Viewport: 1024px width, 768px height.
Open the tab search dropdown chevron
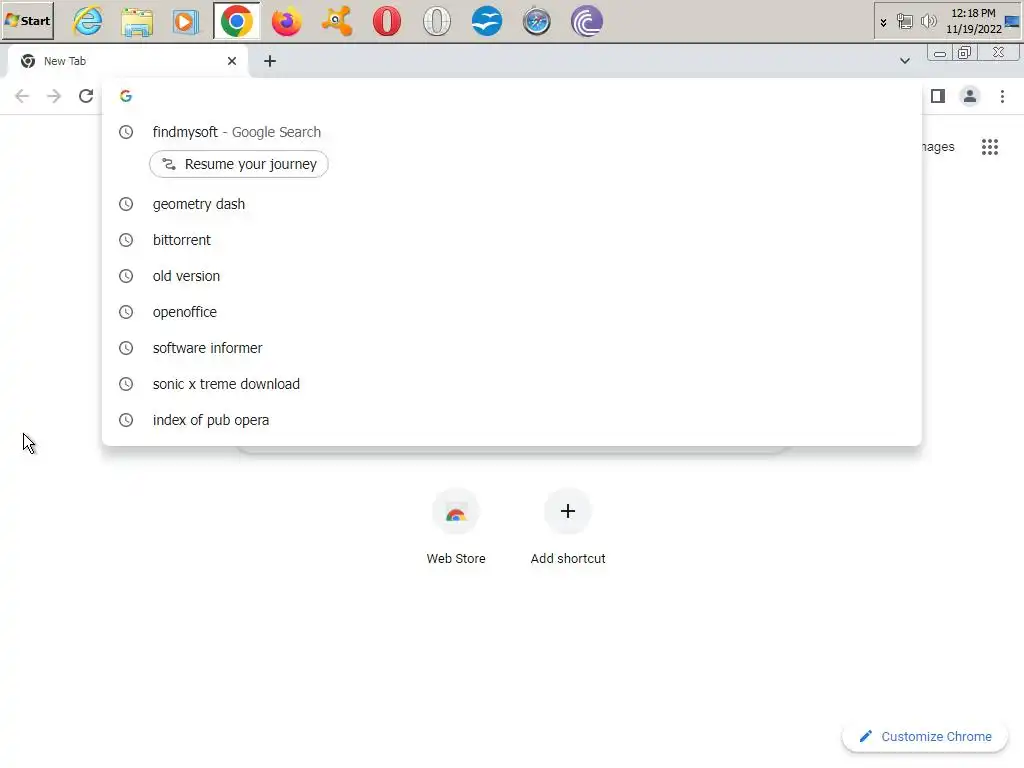pyautogui.click(x=904, y=61)
